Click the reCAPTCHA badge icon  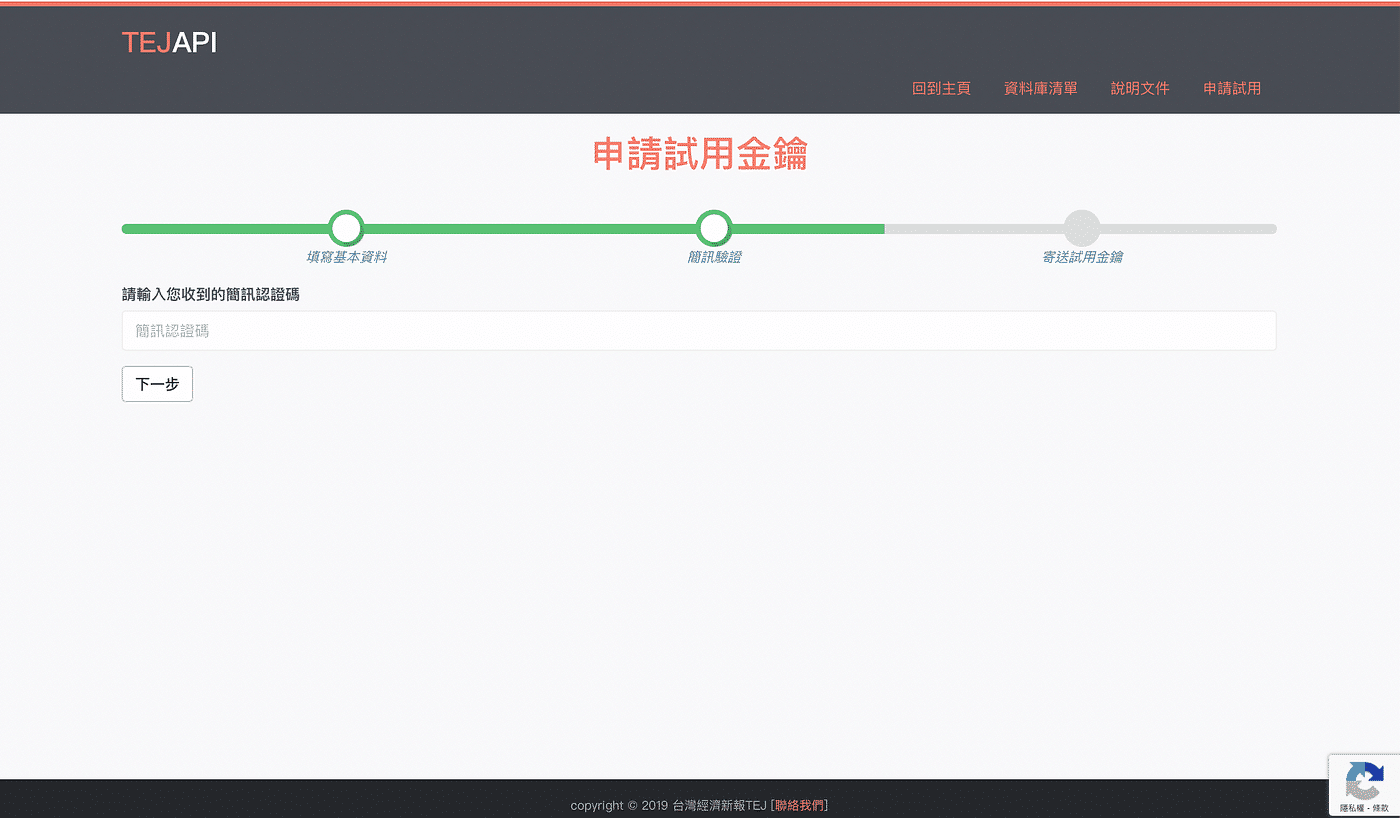1364,780
